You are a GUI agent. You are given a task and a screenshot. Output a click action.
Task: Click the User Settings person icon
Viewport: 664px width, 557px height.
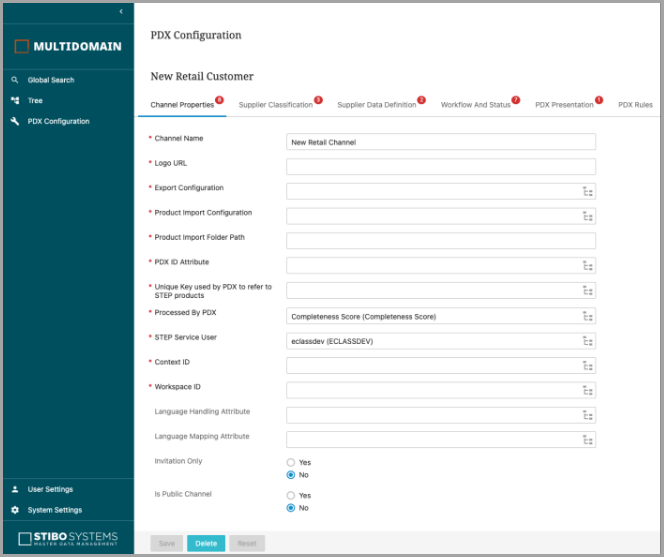pos(15,490)
